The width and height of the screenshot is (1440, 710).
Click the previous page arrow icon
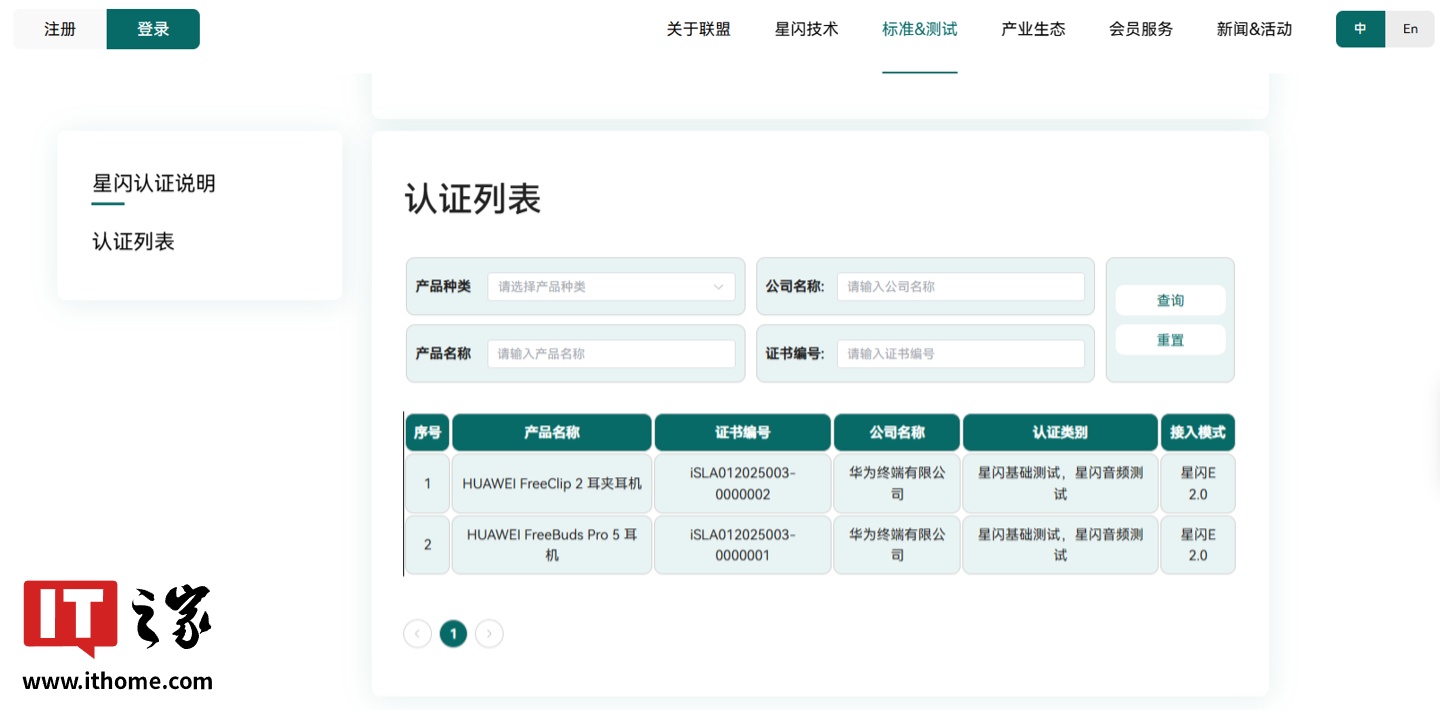(417, 633)
